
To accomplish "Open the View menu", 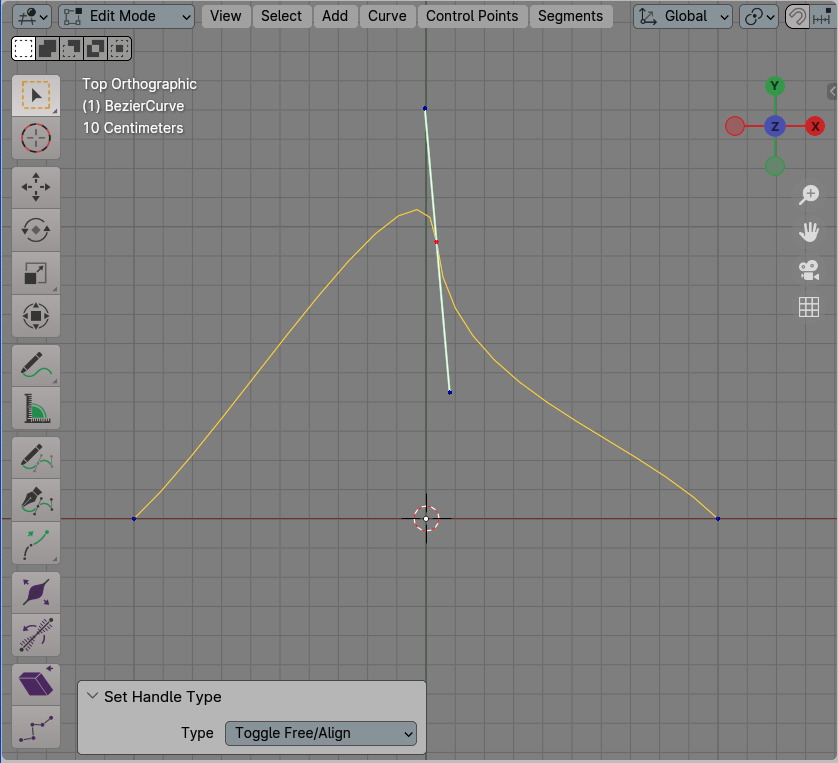I will (226, 17).
